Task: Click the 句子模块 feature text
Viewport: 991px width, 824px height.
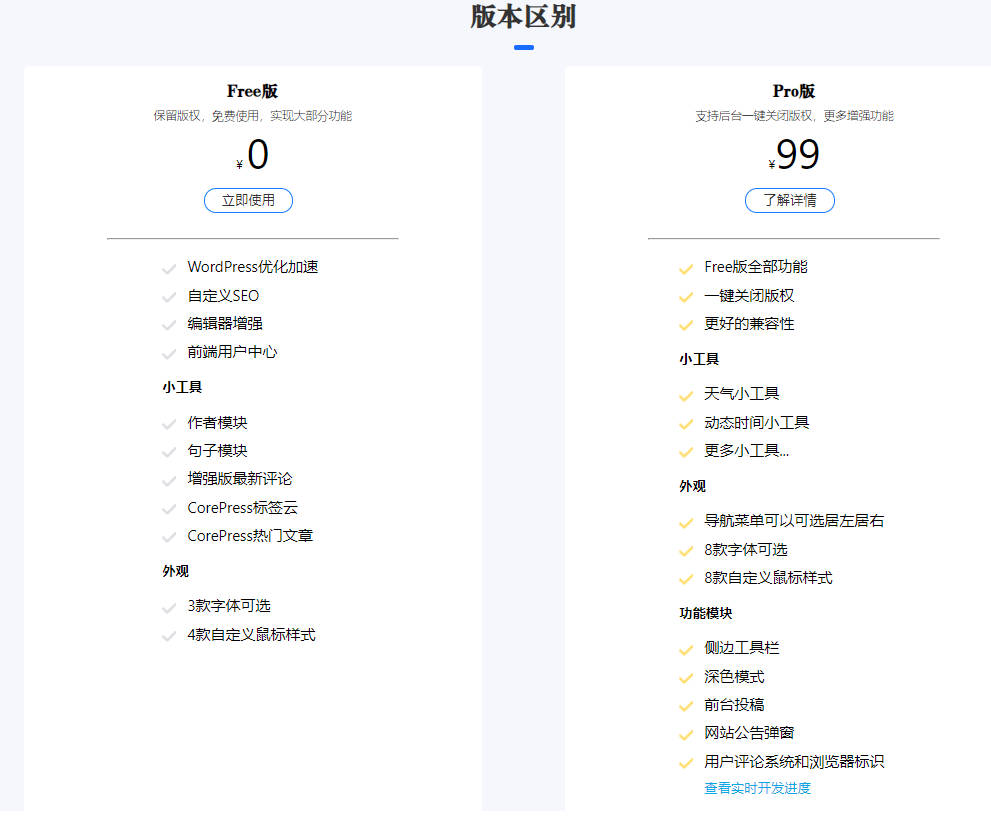Action: click(x=217, y=451)
